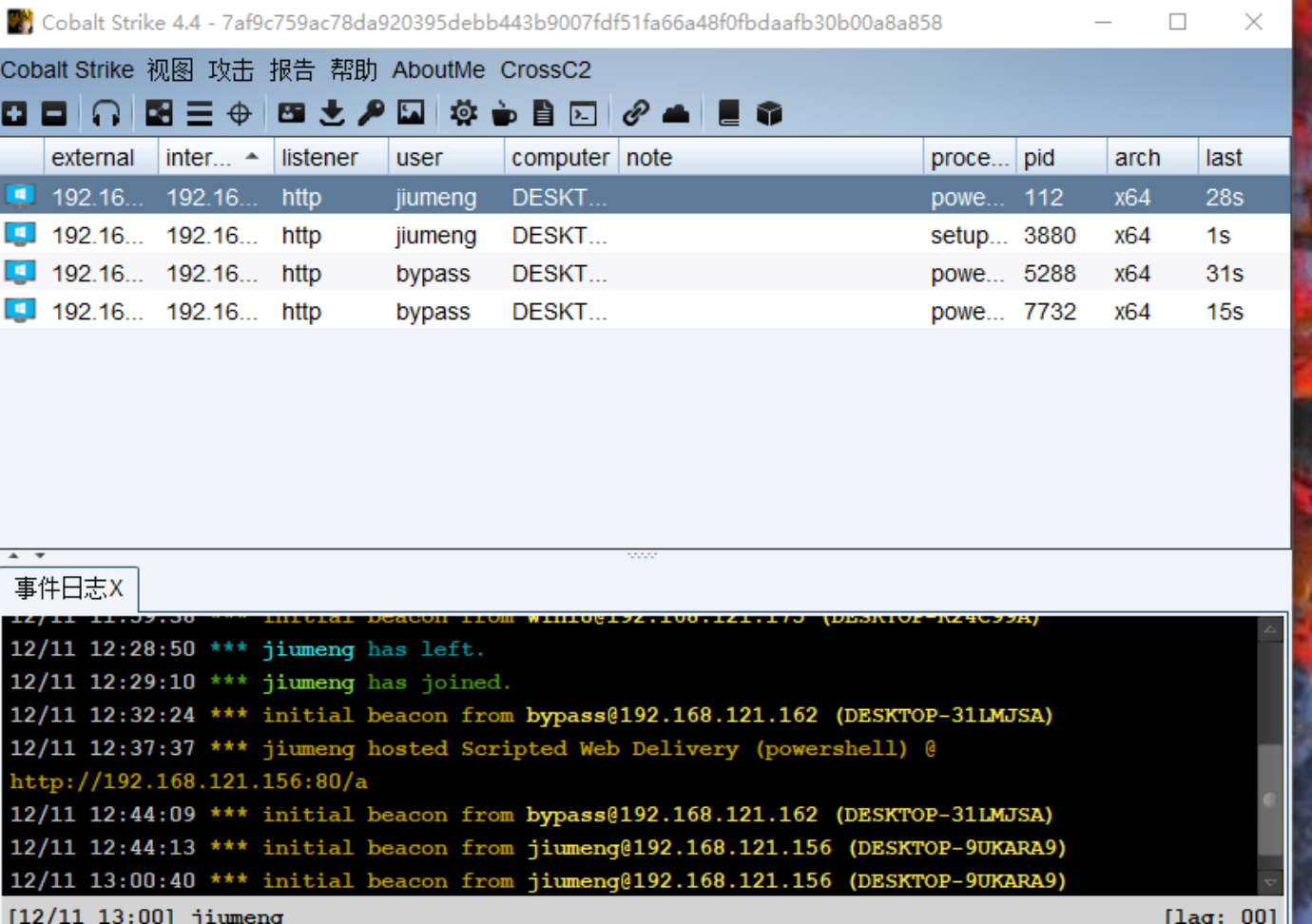Click event log scrollbar down arrow
Image resolution: width=1312 pixels, height=924 pixels.
pyautogui.click(x=1270, y=882)
